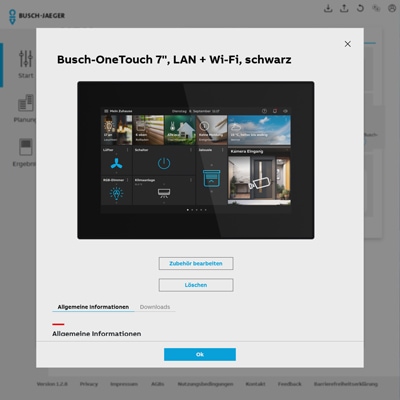The image size is (400, 400).
Task: Click the Busch-OneTouch product image
Action: 196,160
